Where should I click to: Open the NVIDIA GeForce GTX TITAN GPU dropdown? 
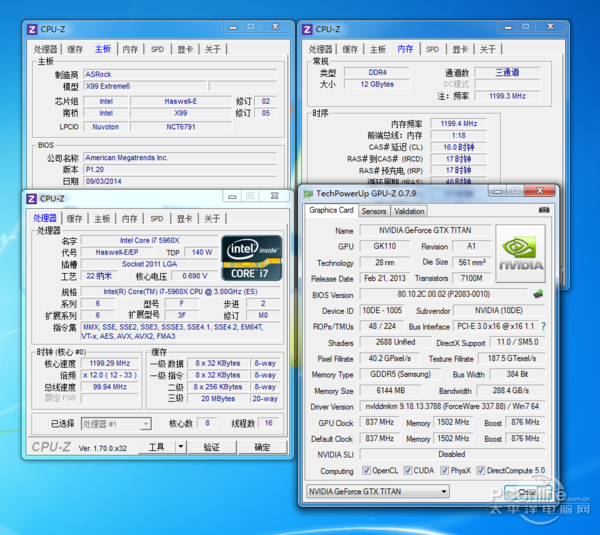pyautogui.click(x=420, y=492)
